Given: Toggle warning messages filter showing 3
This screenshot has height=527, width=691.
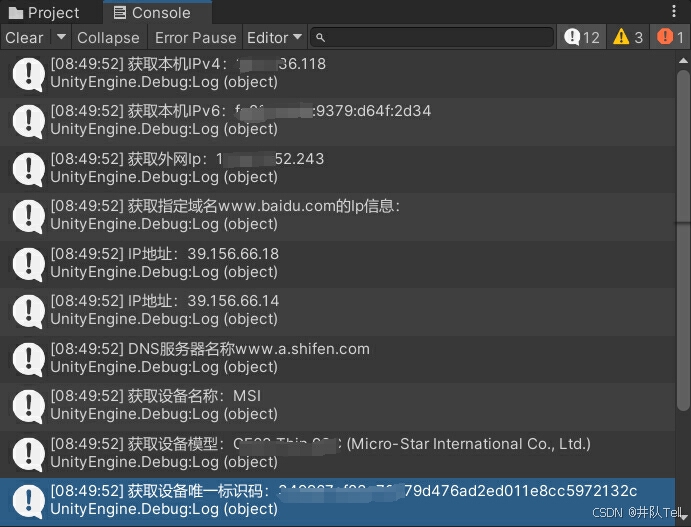Looking at the screenshot, I should 628,37.
